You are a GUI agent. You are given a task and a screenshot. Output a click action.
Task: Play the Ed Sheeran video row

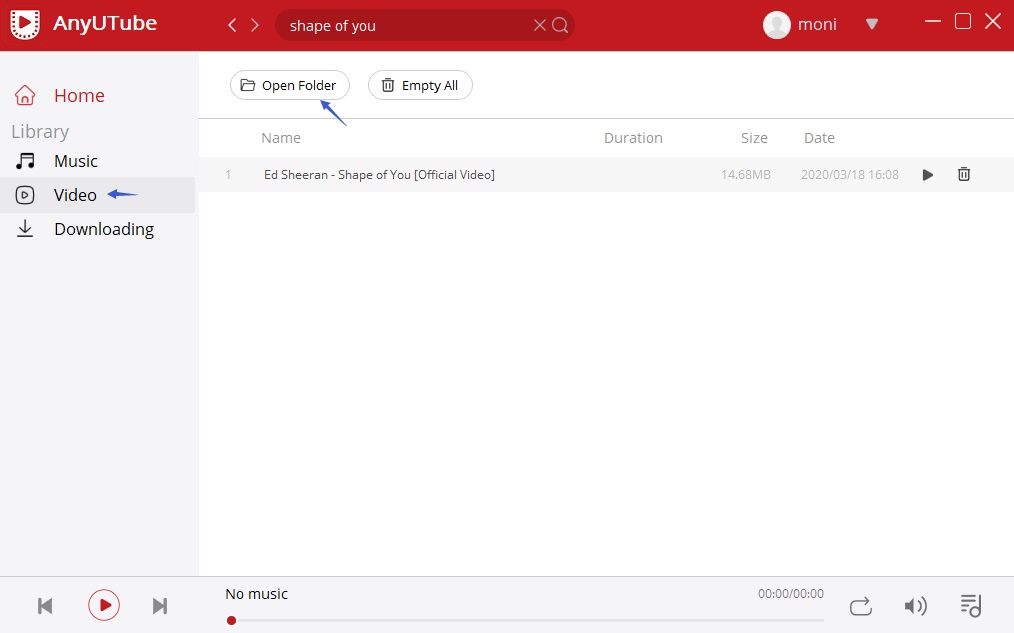(x=927, y=175)
